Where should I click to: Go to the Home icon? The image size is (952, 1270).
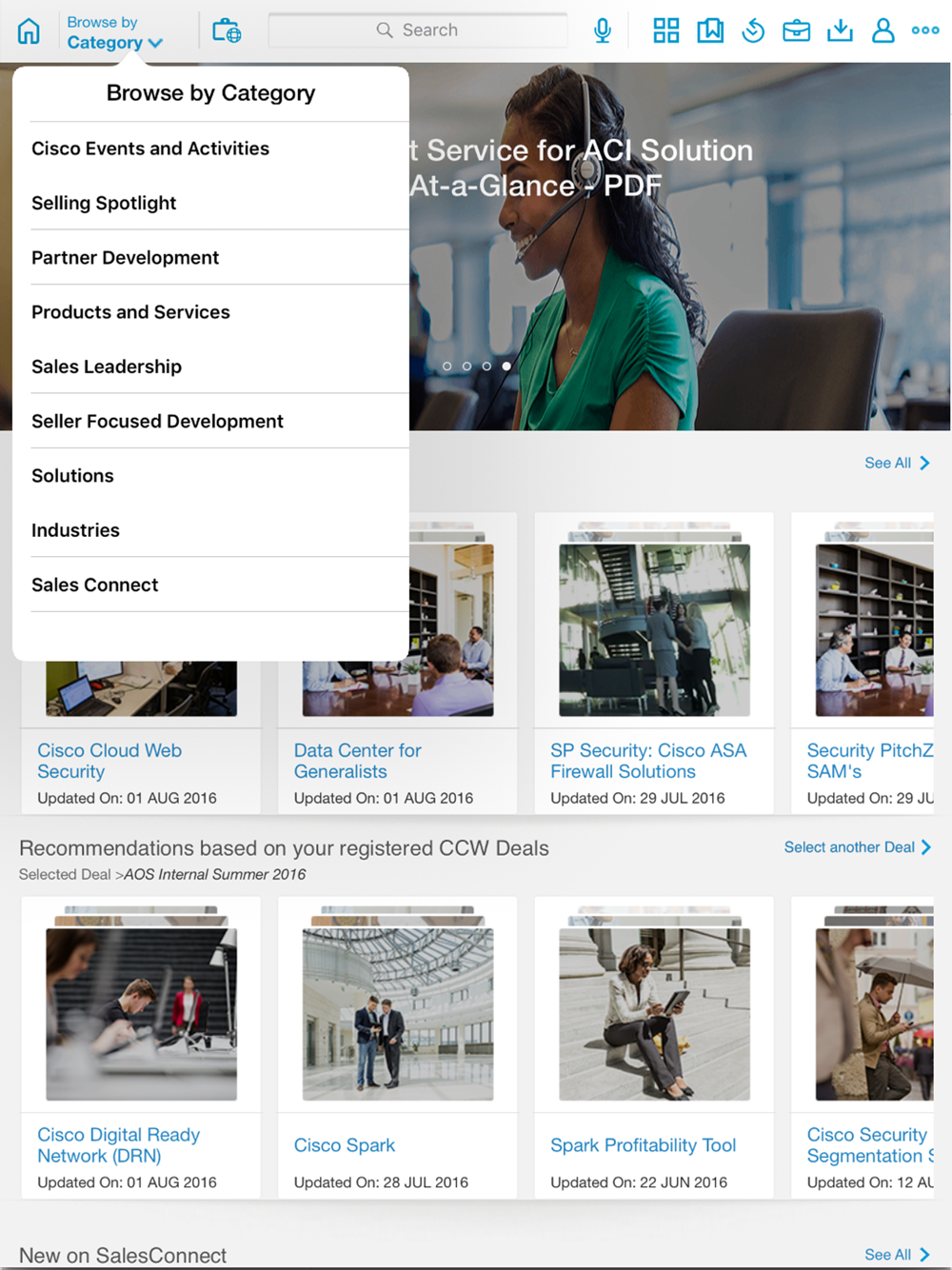[30, 31]
